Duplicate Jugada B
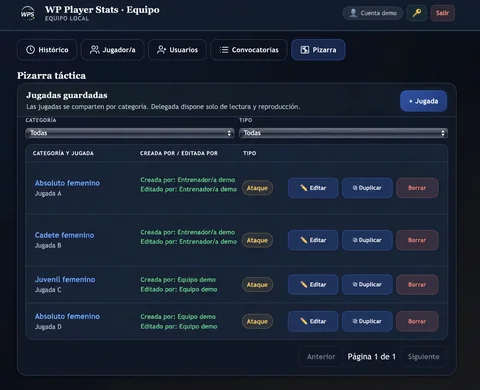 pos(367,240)
